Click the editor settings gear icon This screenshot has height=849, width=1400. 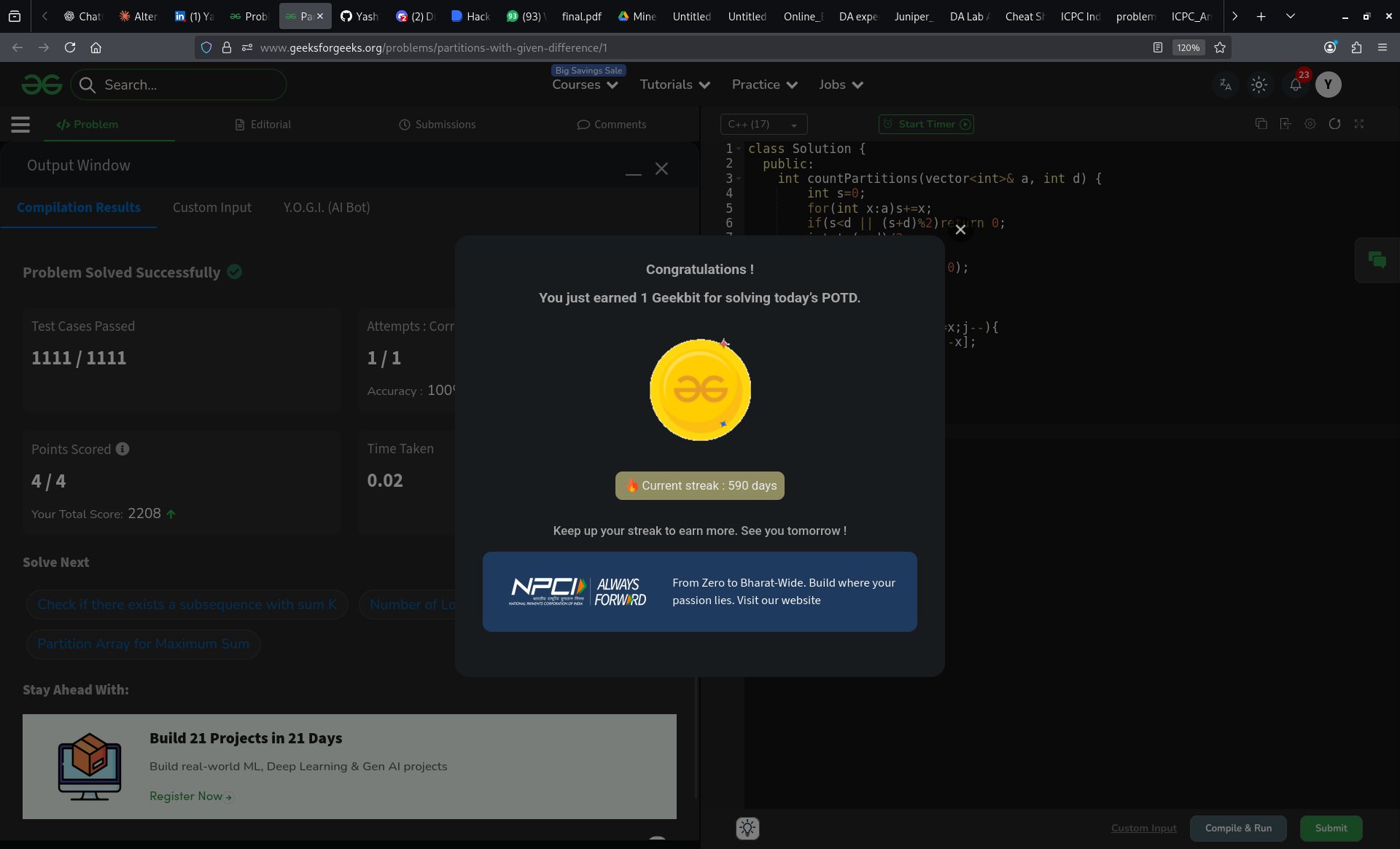pyautogui.click(x=1310, y=124)
